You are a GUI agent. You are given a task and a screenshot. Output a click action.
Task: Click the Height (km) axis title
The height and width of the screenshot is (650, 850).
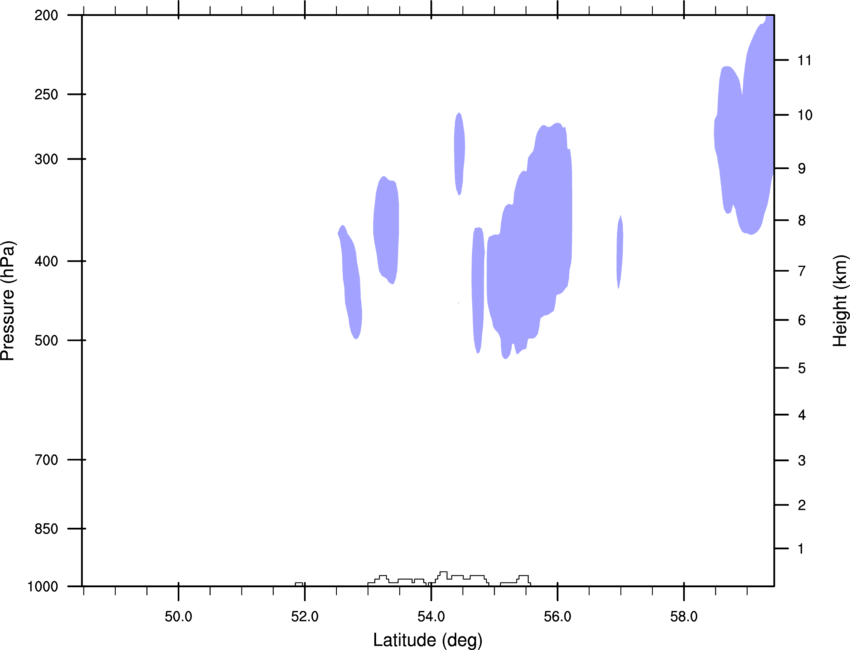click(x=840, y=300)
